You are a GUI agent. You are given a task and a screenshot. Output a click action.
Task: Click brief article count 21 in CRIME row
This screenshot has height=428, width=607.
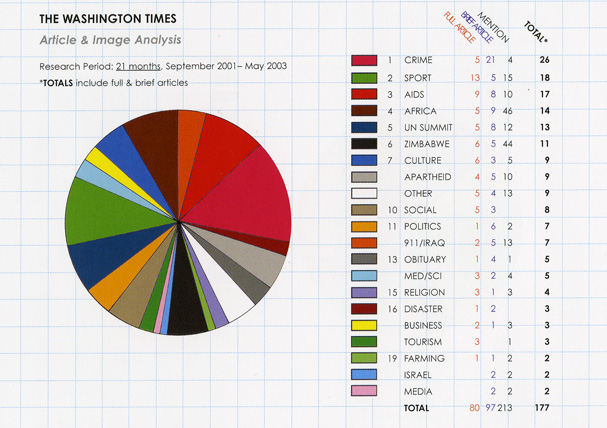490,60
